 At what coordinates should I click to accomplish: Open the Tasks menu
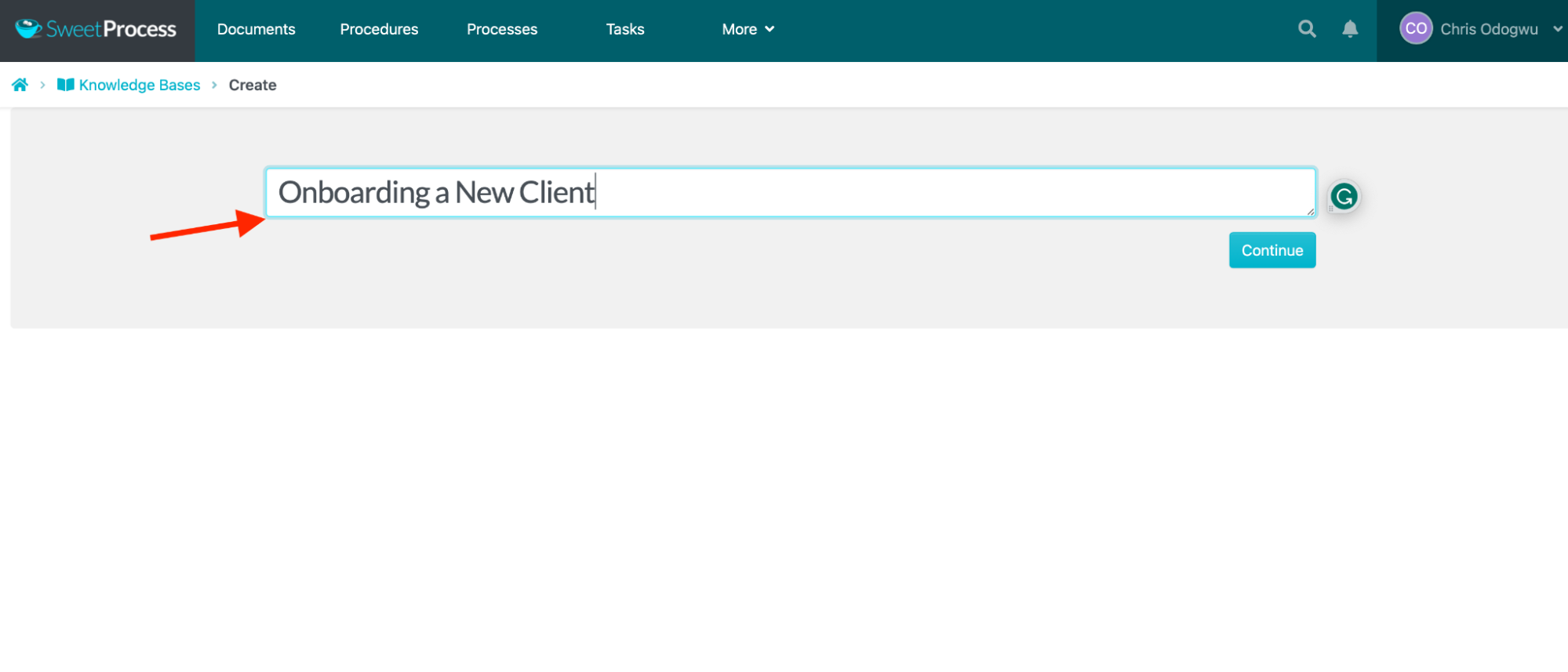click(x=625, y=29)
